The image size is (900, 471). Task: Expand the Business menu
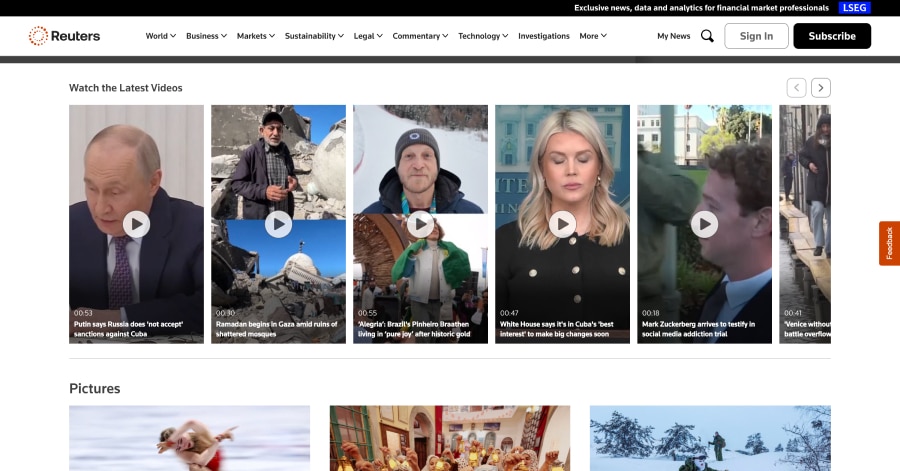207,36
